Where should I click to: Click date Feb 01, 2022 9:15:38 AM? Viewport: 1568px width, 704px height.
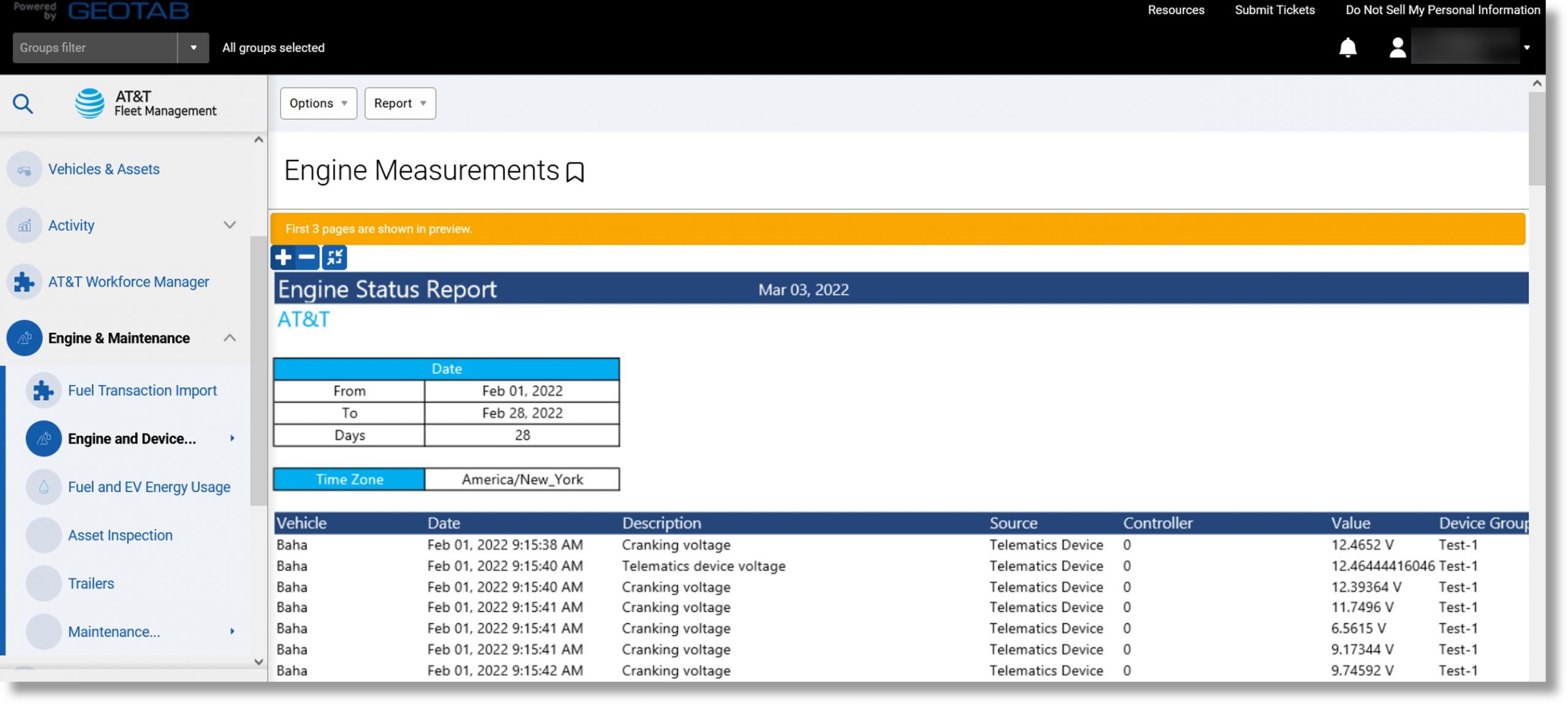pyautogui.click(x=505, y=545)
